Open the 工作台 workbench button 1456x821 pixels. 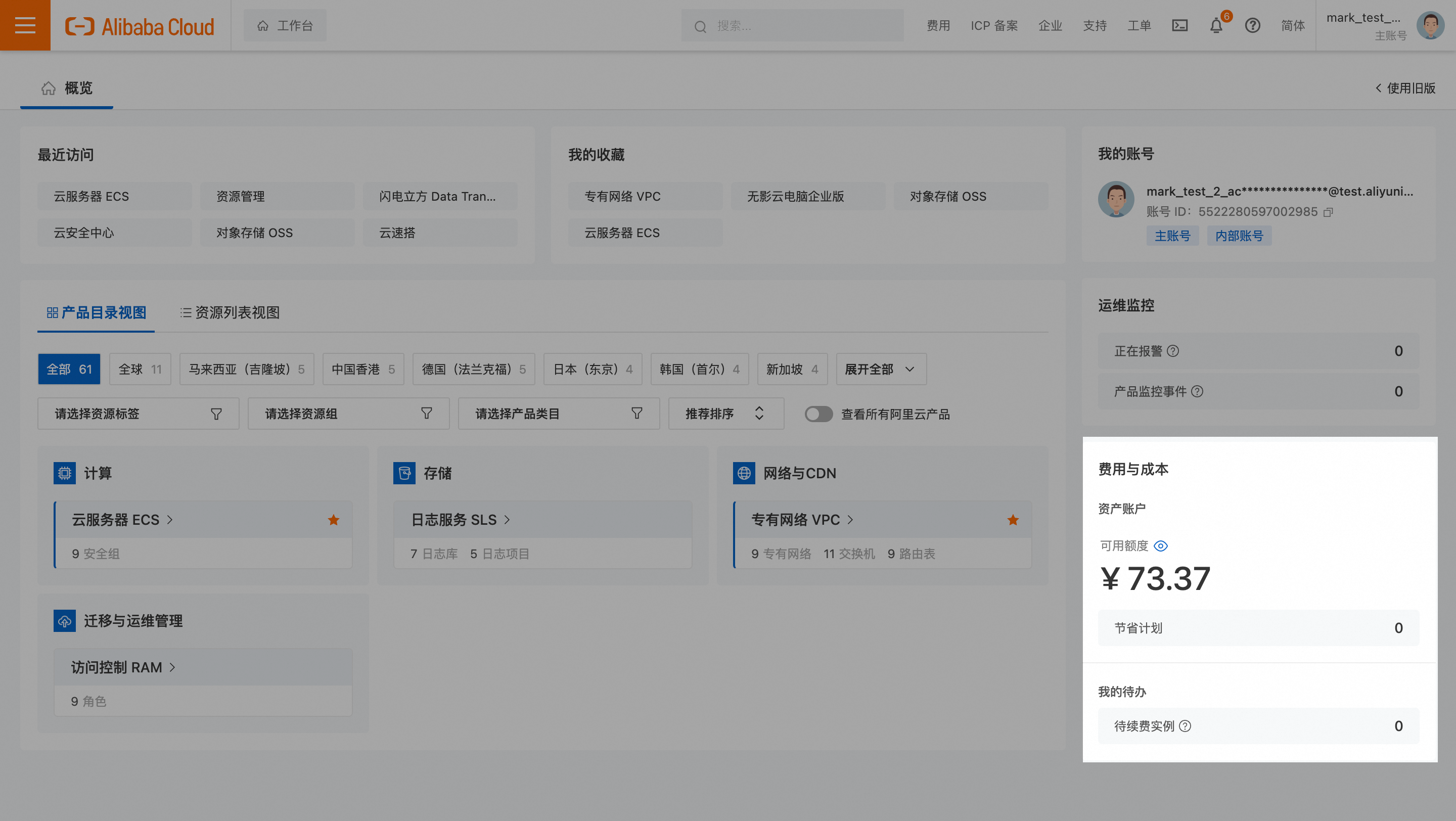(x=285, y=25)
